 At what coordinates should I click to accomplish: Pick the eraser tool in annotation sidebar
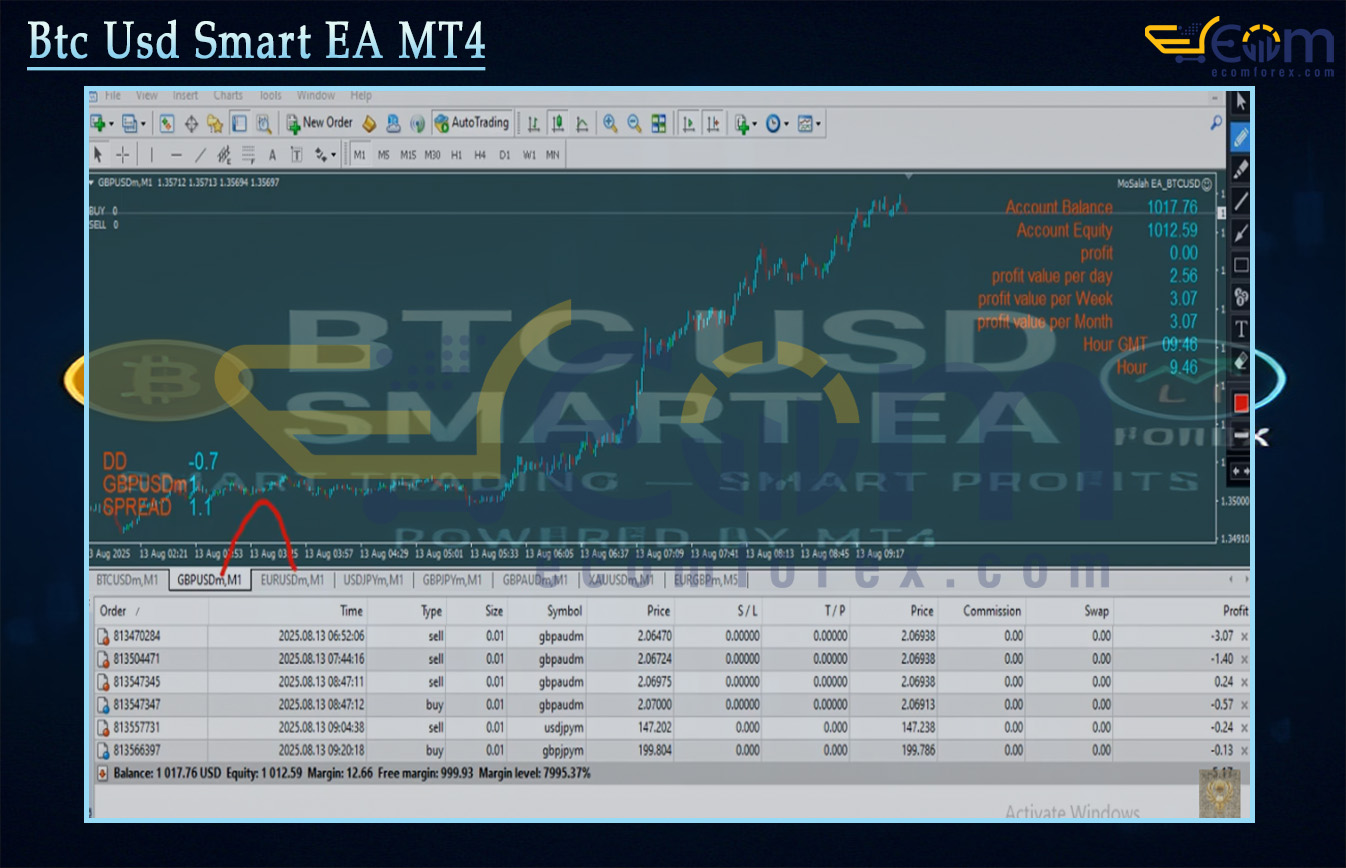1241,362
